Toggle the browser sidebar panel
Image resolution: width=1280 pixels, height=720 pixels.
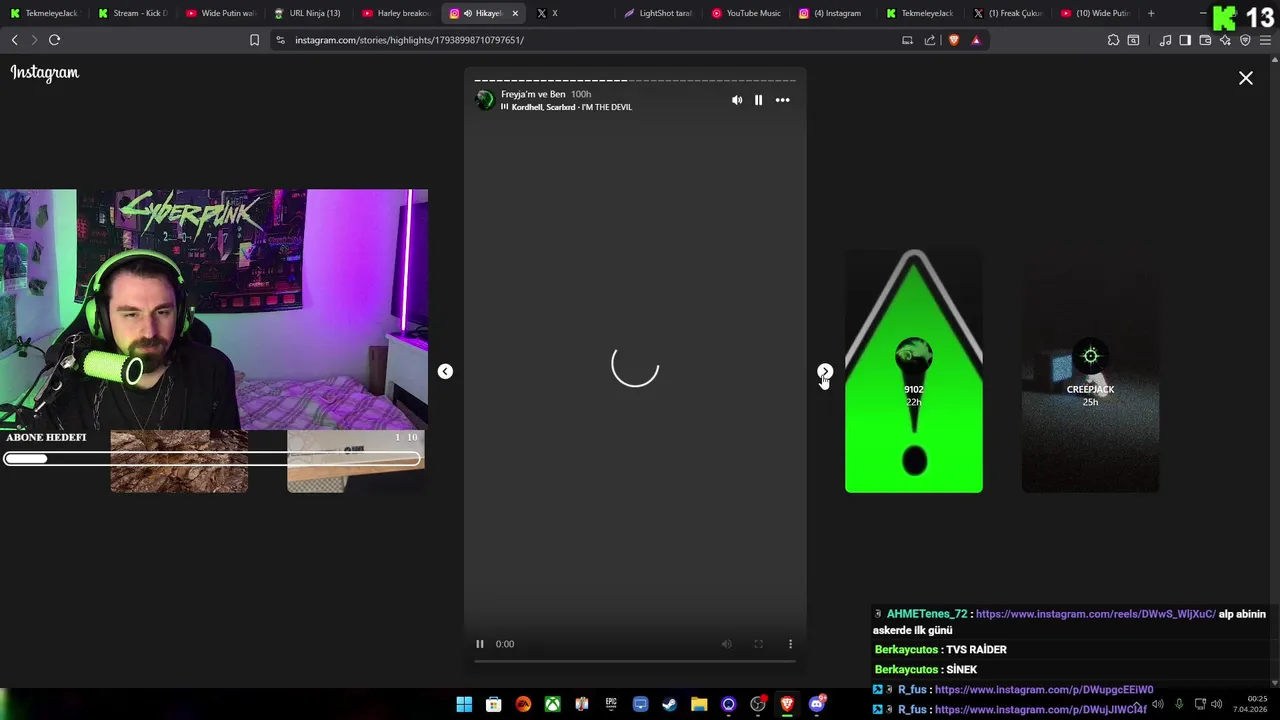coord(1185,40)
